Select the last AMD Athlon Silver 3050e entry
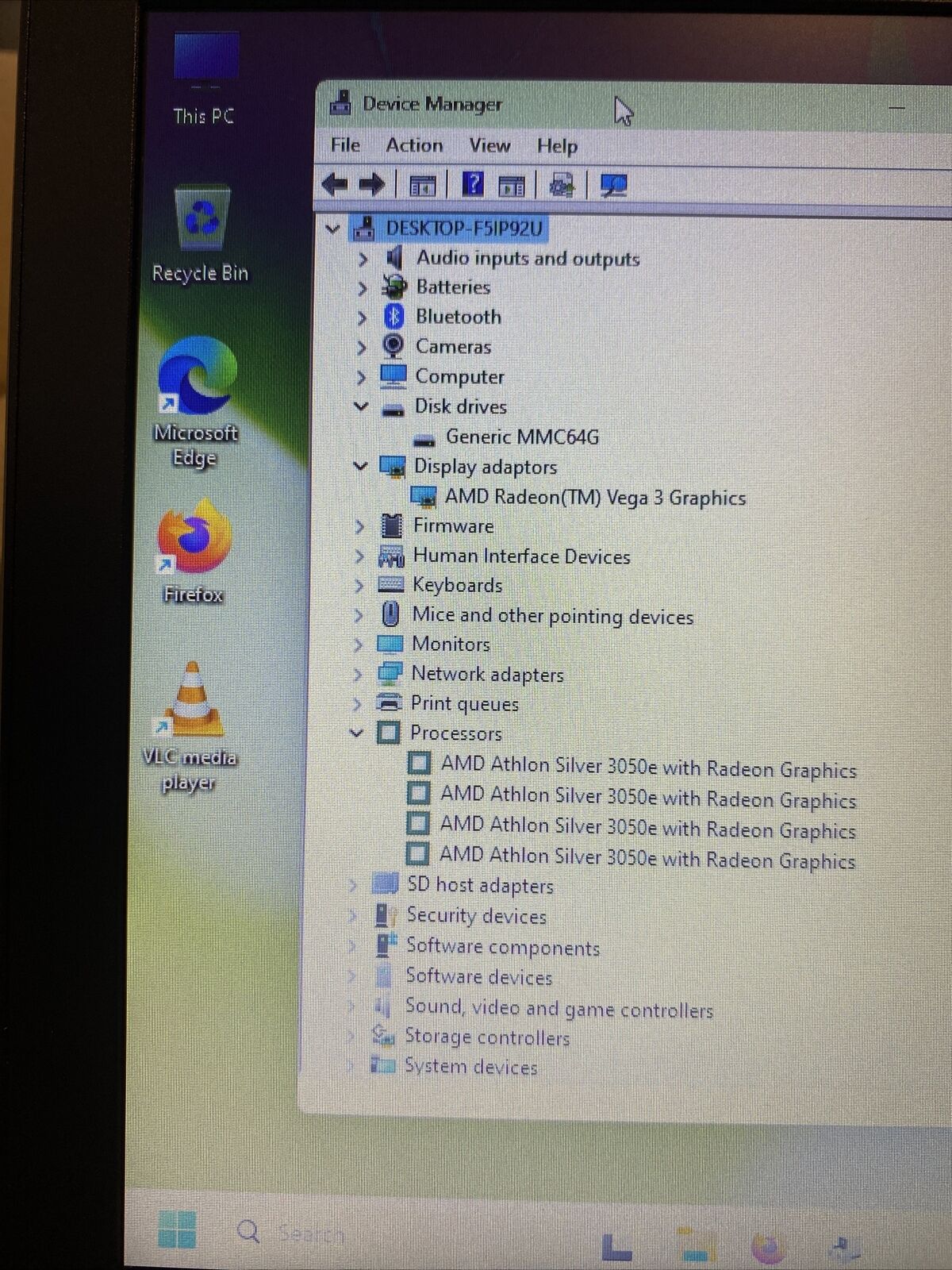The image size is (952, 1270). pos(647,857)
